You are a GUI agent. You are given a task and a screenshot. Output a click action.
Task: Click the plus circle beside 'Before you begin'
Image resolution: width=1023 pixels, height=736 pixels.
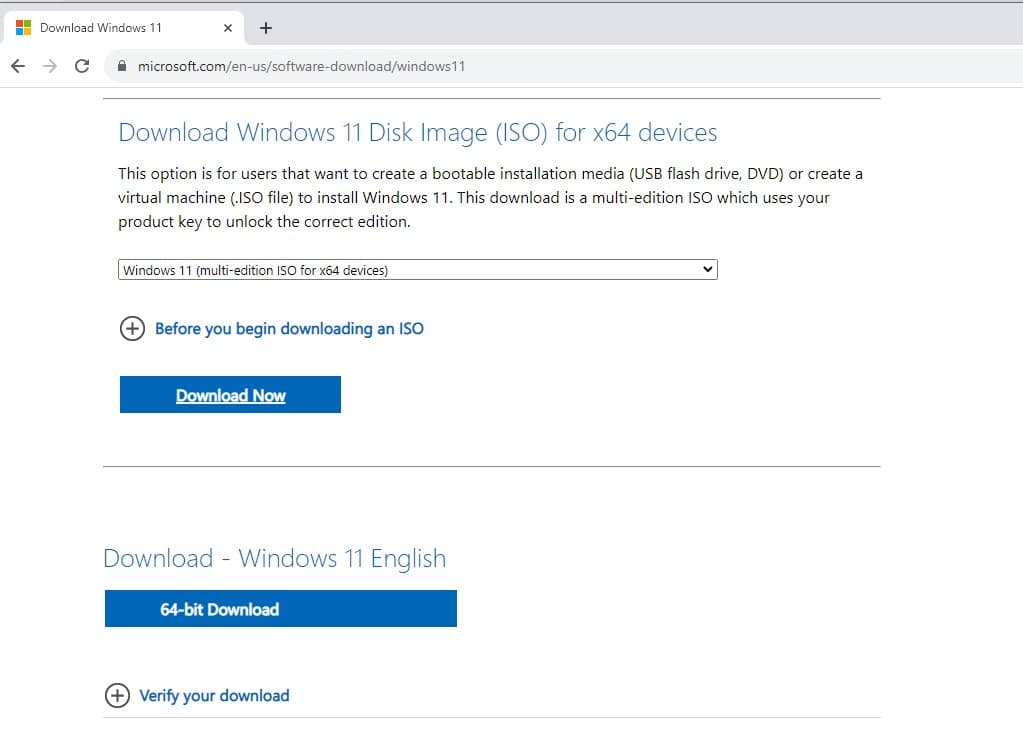pos(132,329)
